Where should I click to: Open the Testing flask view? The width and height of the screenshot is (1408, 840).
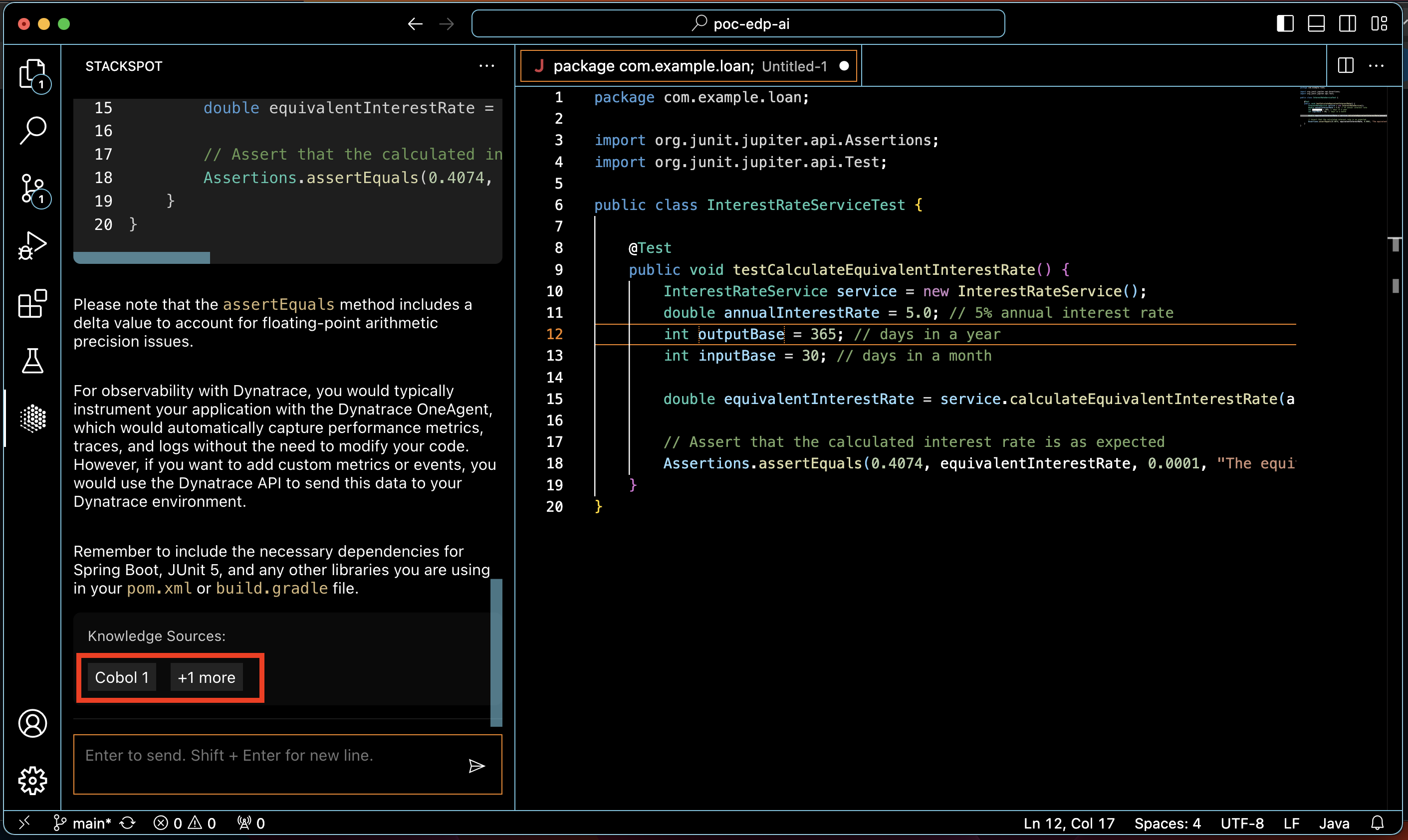pyautogui.click(x=32, y=361)
